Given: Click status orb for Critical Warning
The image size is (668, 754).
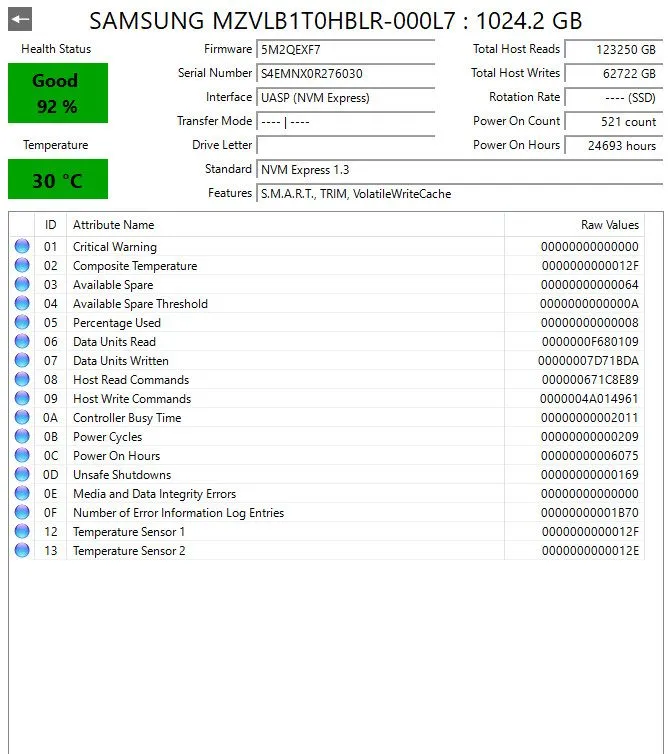Looking at the screenshot, I should (22, 246).
